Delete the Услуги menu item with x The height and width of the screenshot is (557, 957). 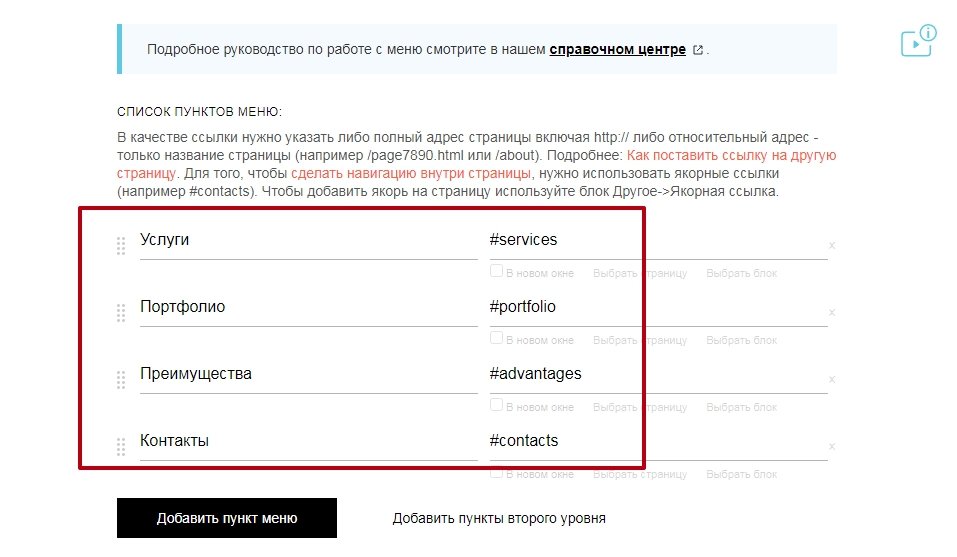click(831, 245)
